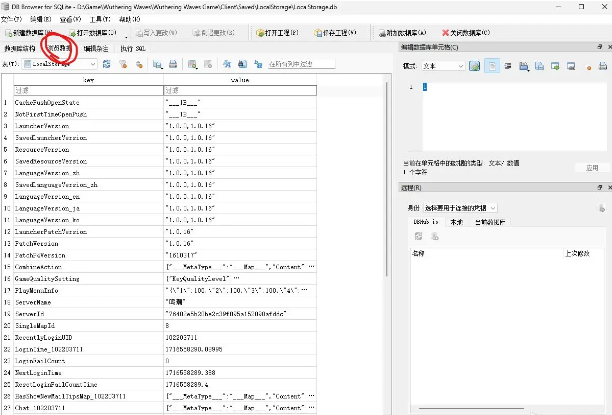
Task: Click the New Database toolbar button
Action: [x=31, y=33]
